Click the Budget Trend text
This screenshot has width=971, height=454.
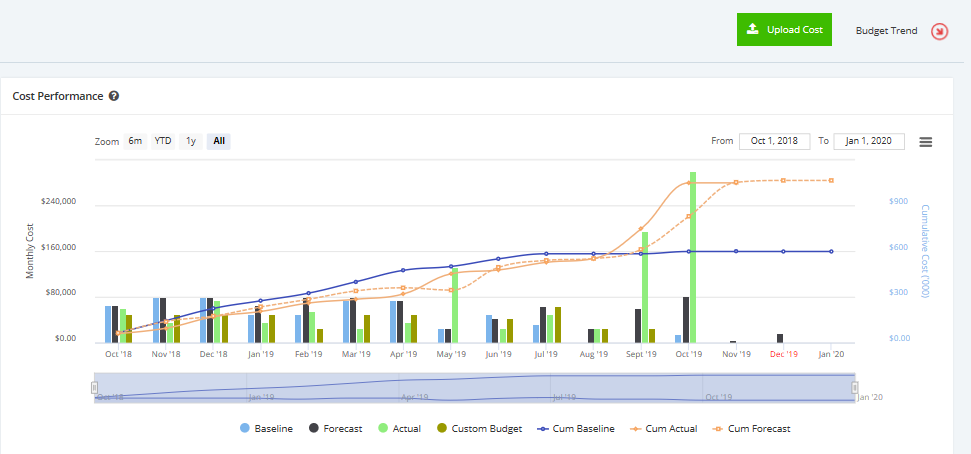(886, 30)
